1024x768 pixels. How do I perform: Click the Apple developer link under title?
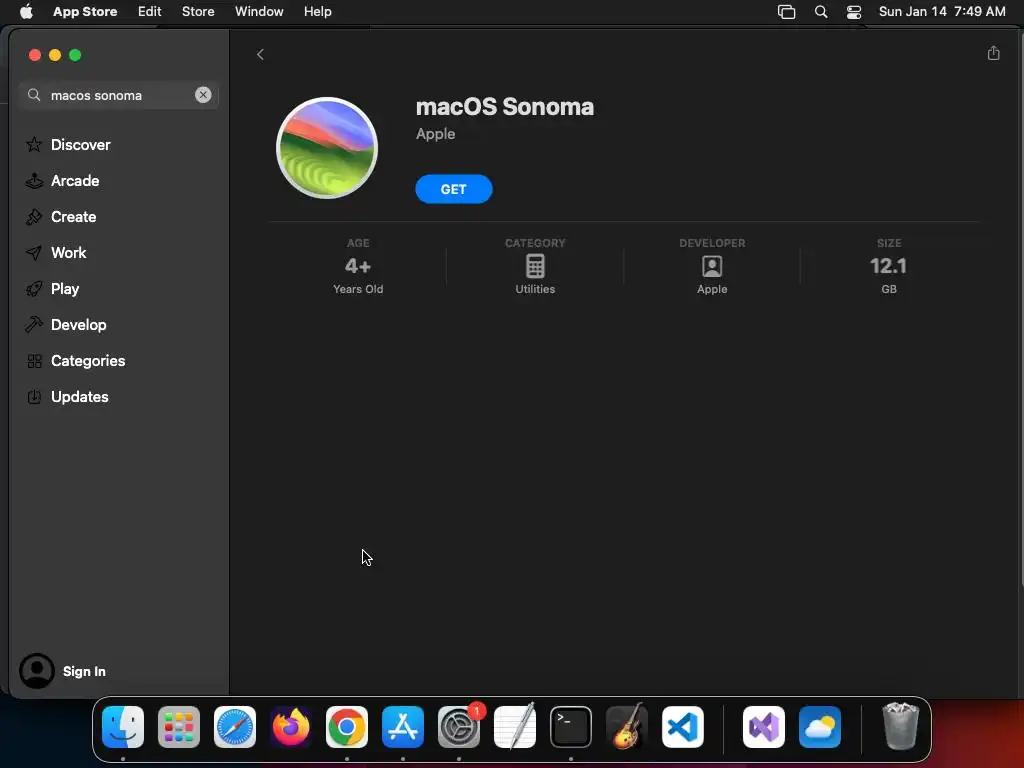tap(436, 133)
